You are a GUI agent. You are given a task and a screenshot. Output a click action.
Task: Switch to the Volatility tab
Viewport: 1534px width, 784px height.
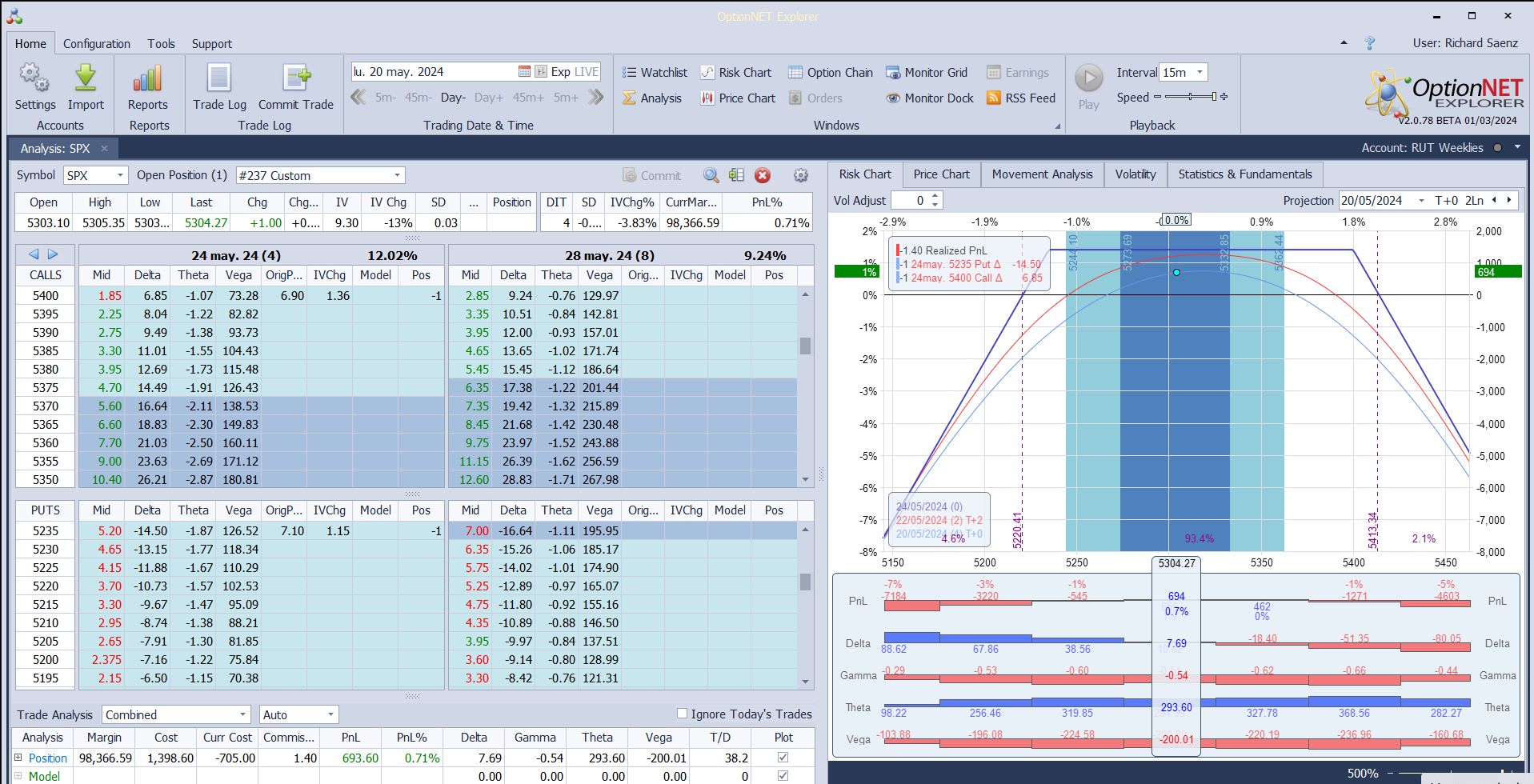1135,174
